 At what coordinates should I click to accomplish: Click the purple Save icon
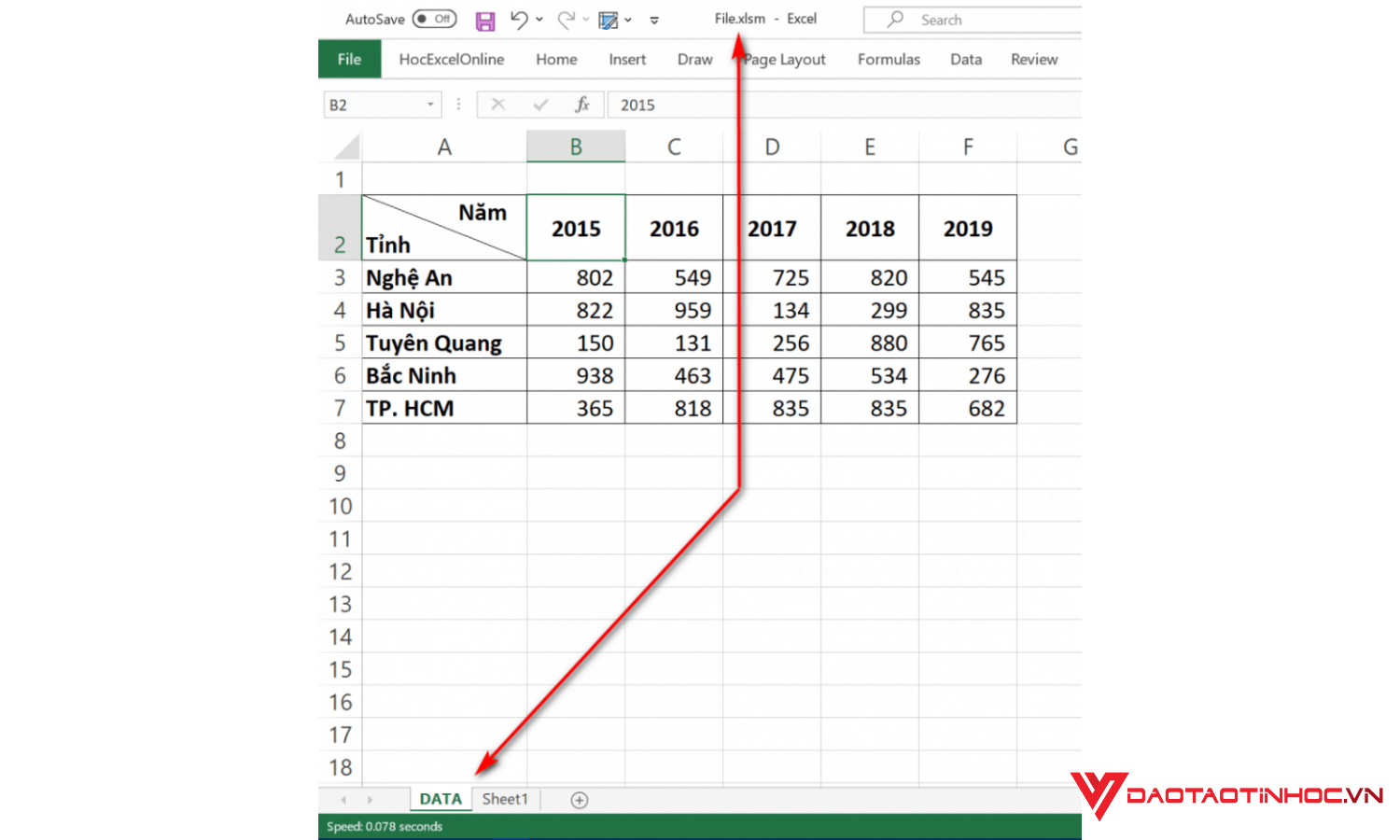(x=485, y=21)
